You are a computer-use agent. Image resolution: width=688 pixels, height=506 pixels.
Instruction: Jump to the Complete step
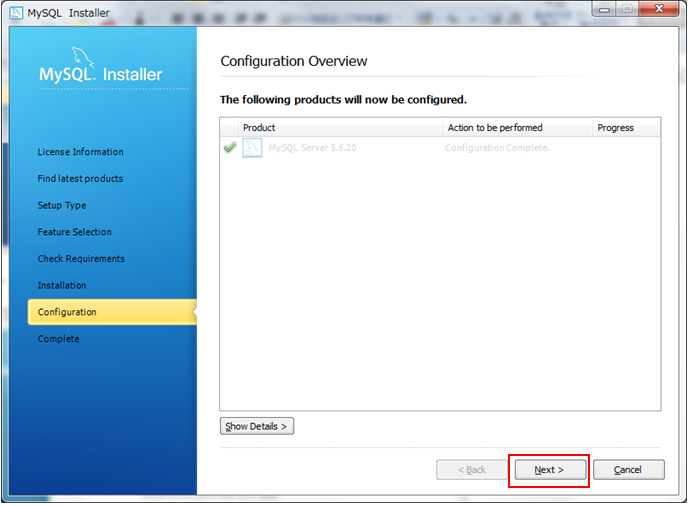(58, 339)
